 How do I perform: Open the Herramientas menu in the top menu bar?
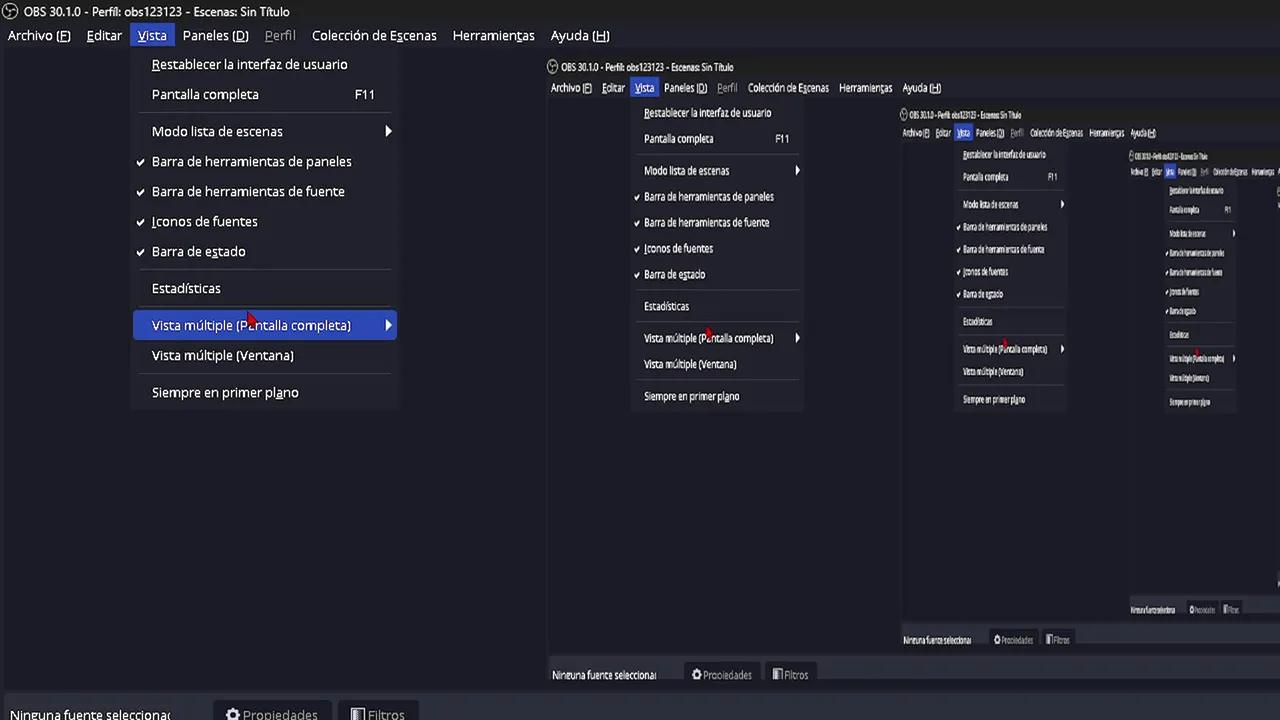click(x=493, y=35)
